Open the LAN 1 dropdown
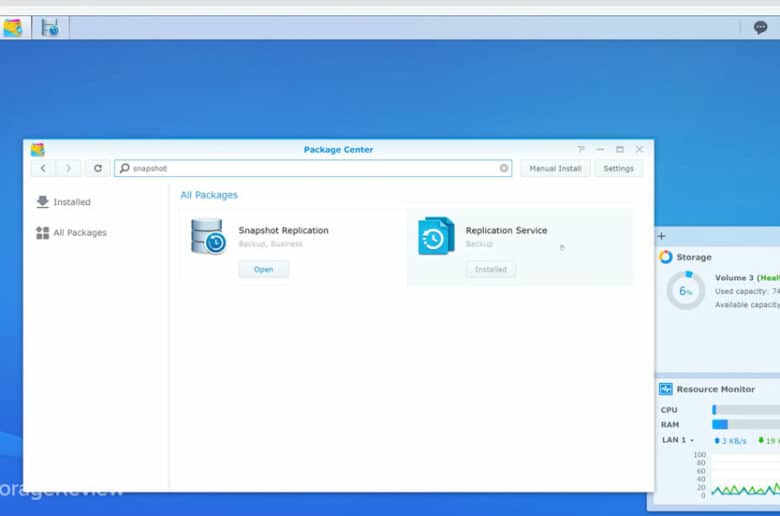780x516 pixels. click(678, 440)
